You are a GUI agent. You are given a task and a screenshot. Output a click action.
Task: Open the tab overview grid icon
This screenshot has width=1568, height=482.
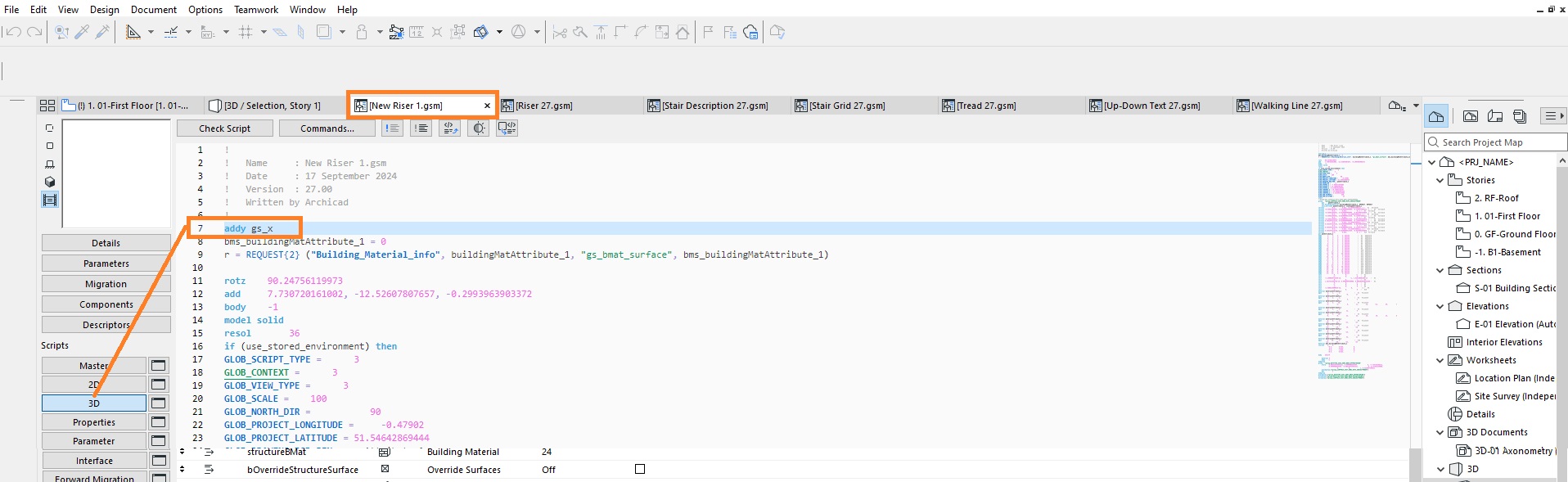point(47,106)
